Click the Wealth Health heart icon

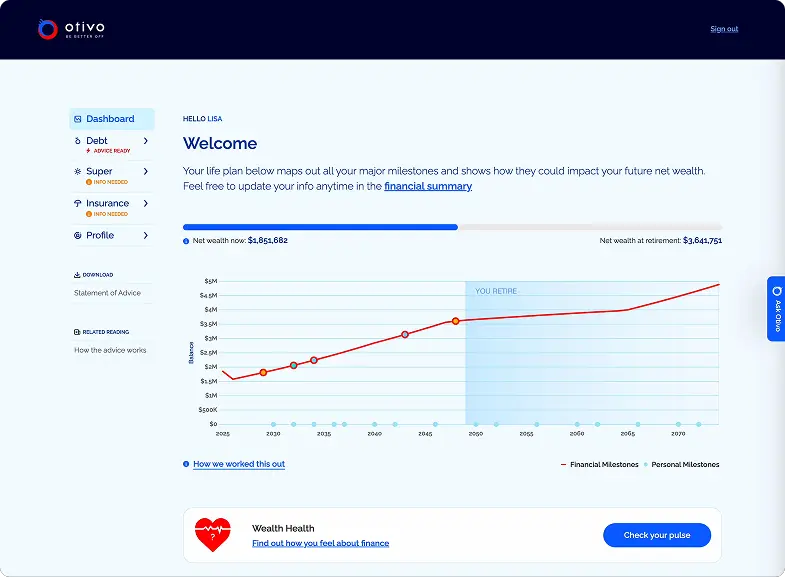click(x=212, y=535)
